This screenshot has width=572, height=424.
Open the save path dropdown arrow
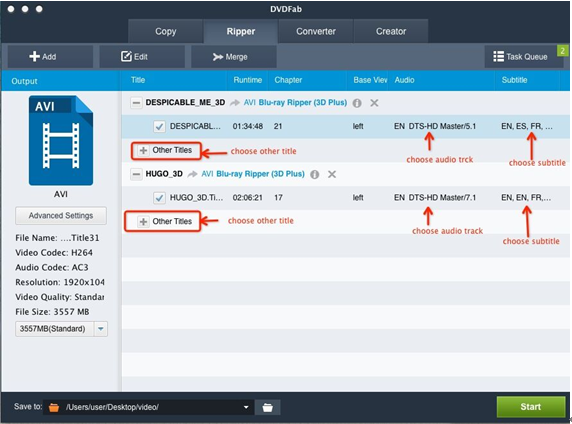click(246, 407)
